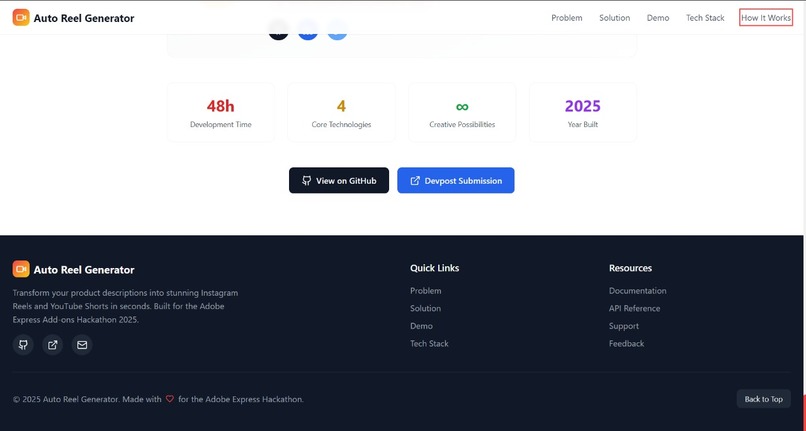Open the footer email envelope icon

[82, 345]
